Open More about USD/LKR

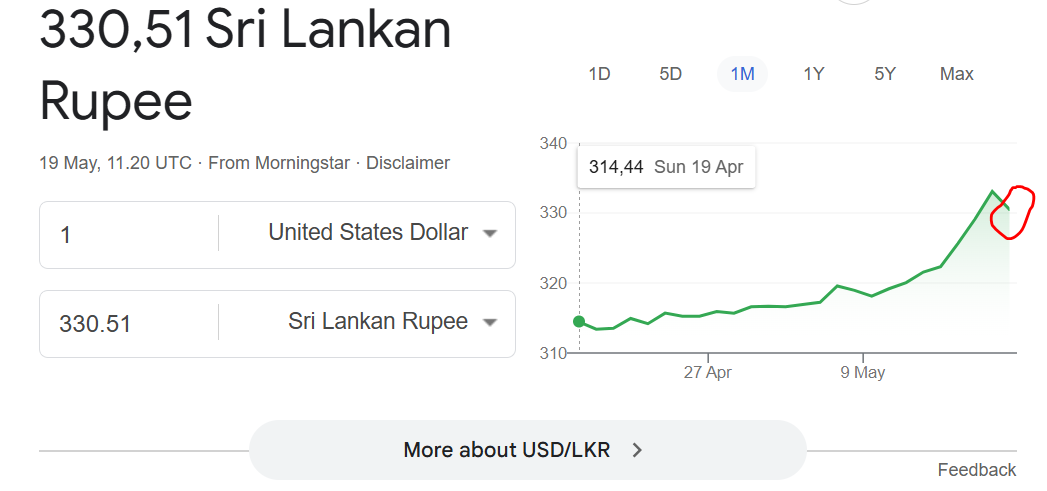(x=528, y=450)
